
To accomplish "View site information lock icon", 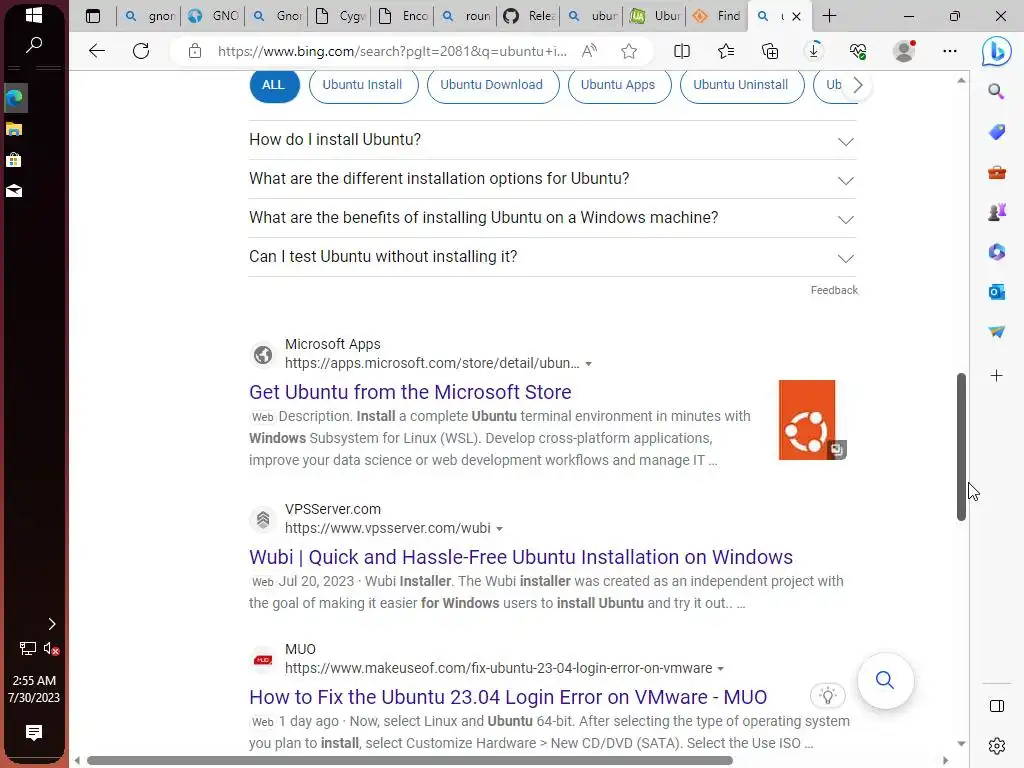I will tap(195, 51).
